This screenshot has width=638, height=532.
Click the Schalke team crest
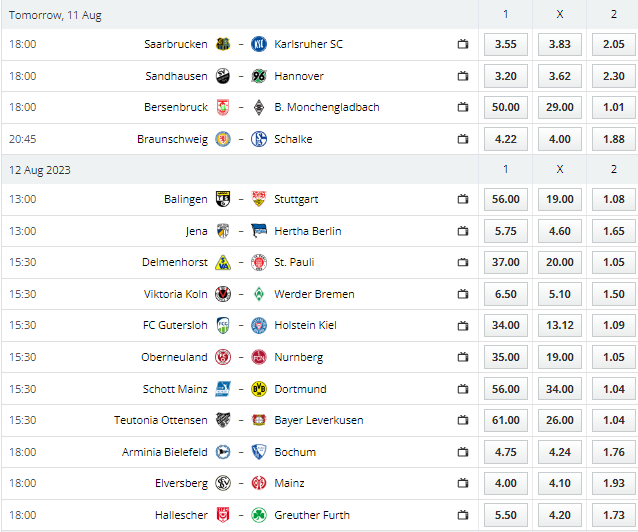259,139
